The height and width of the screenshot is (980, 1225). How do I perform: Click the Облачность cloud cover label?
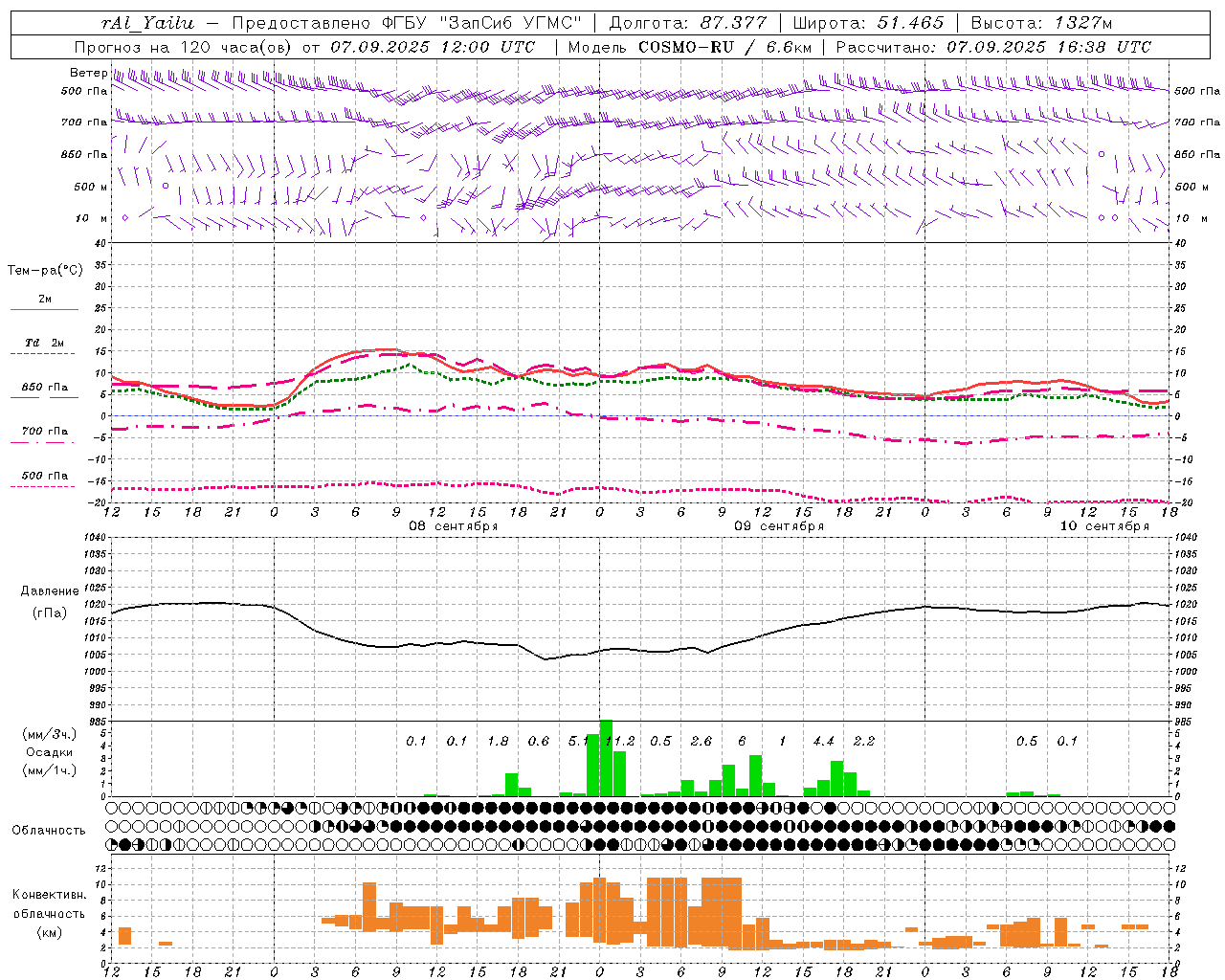(49, 831)
